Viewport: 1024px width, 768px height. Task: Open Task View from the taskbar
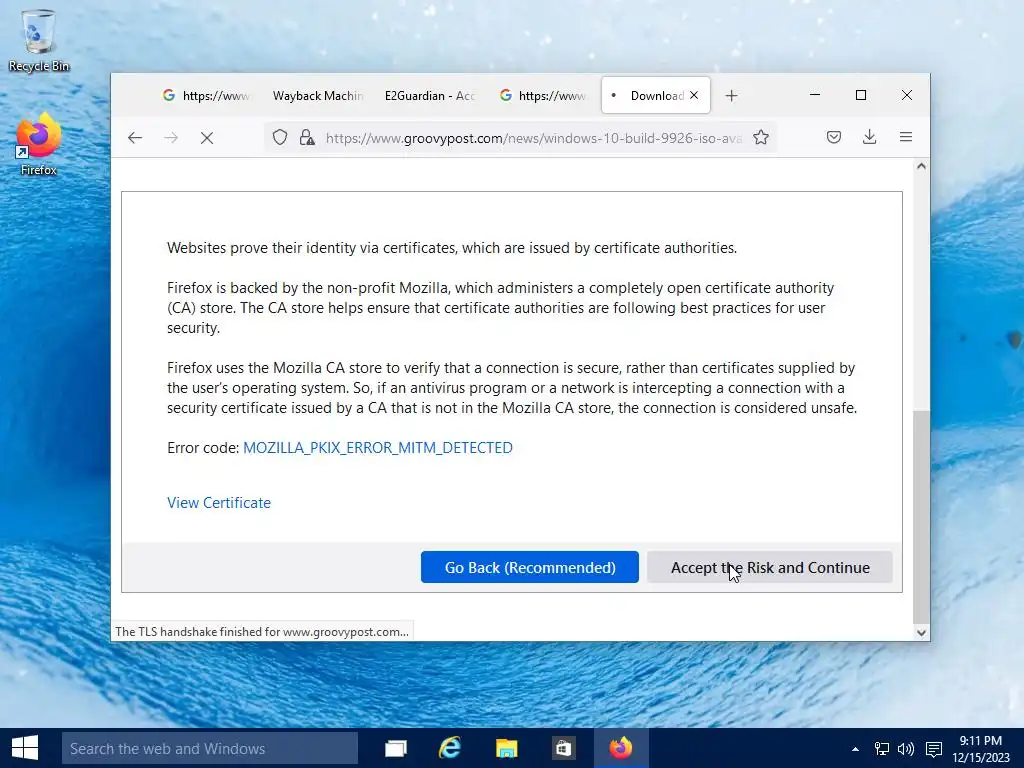click(396, 748)
